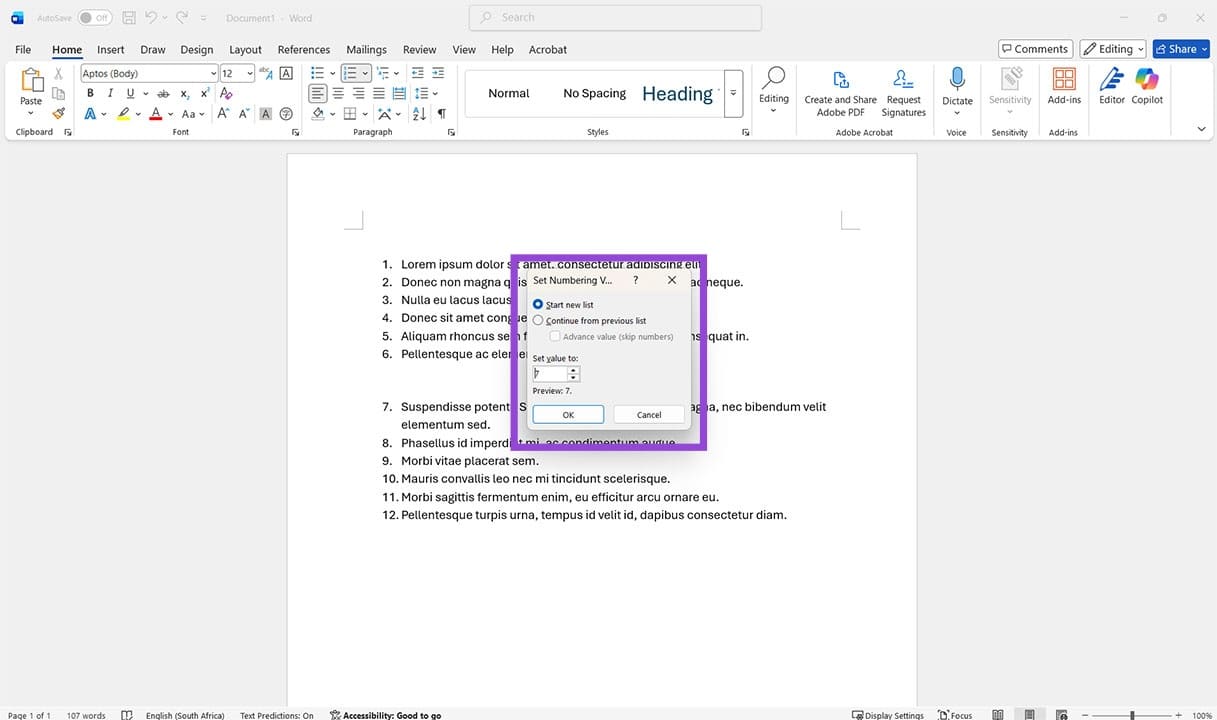
Task: Confirm dialog by clicking OK
Action: pos(567,414)
